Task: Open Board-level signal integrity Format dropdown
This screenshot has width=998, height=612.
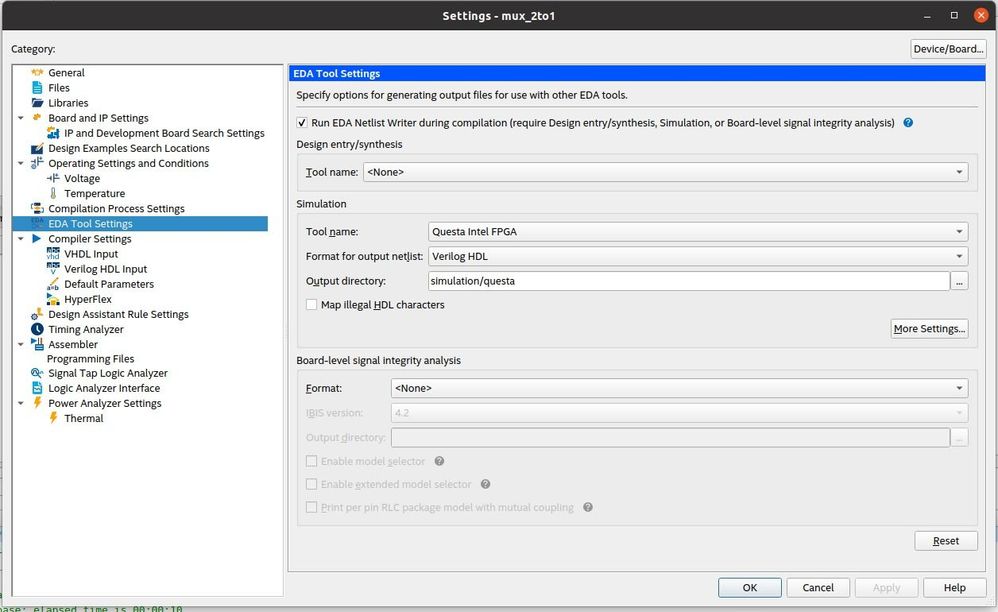Action: coord(678,388)
